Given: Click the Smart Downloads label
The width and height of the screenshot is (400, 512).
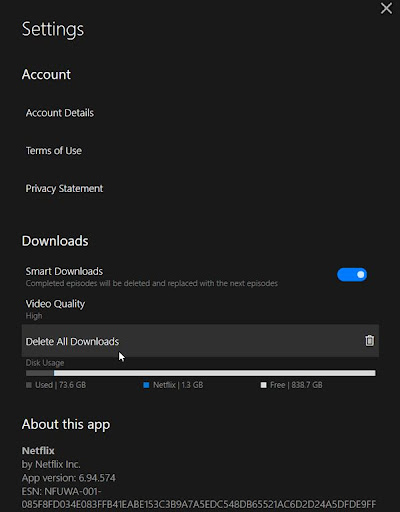Looking at the screenshot, I should pos(64,271).
